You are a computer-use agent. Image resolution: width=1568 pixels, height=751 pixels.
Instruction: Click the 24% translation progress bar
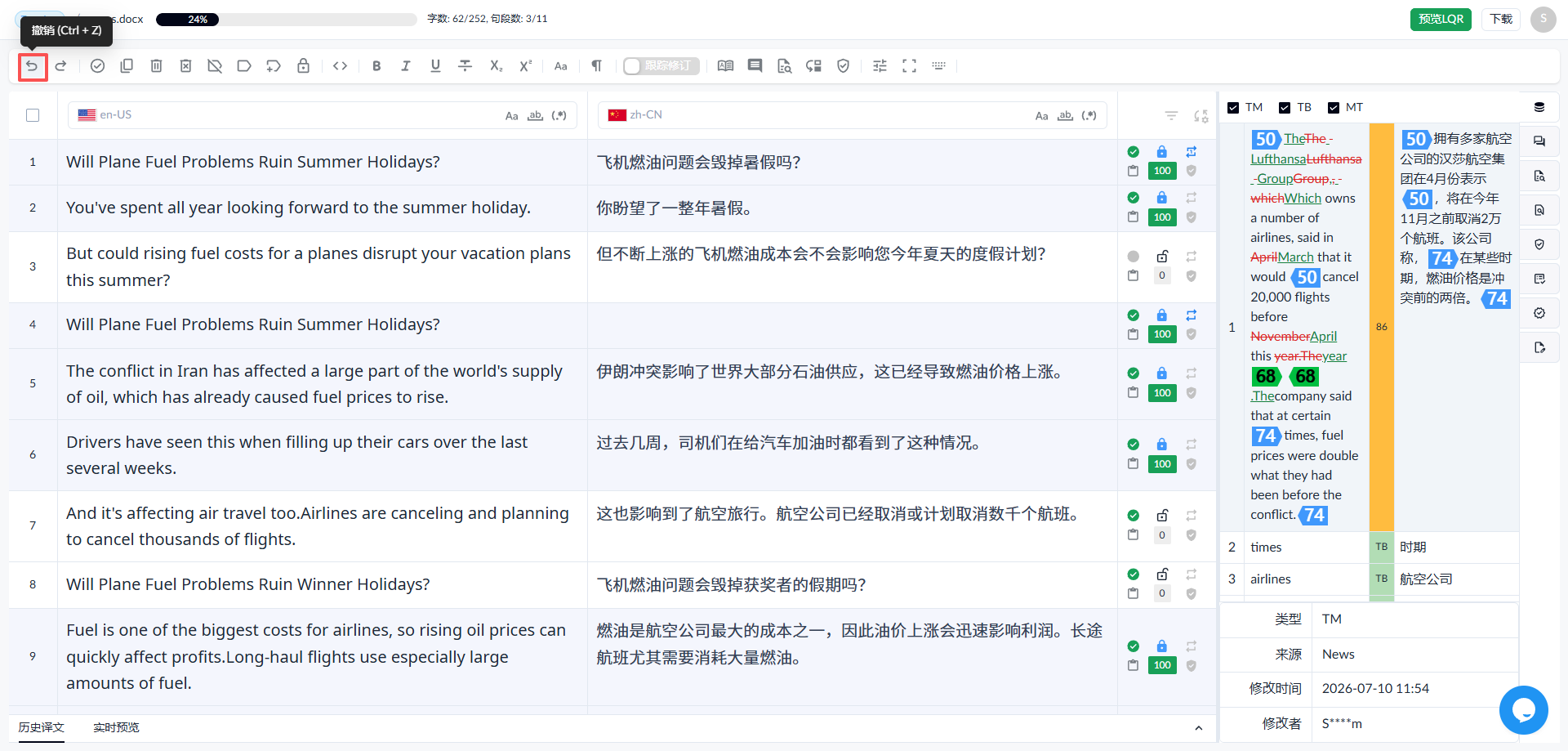tap(286, 20)
